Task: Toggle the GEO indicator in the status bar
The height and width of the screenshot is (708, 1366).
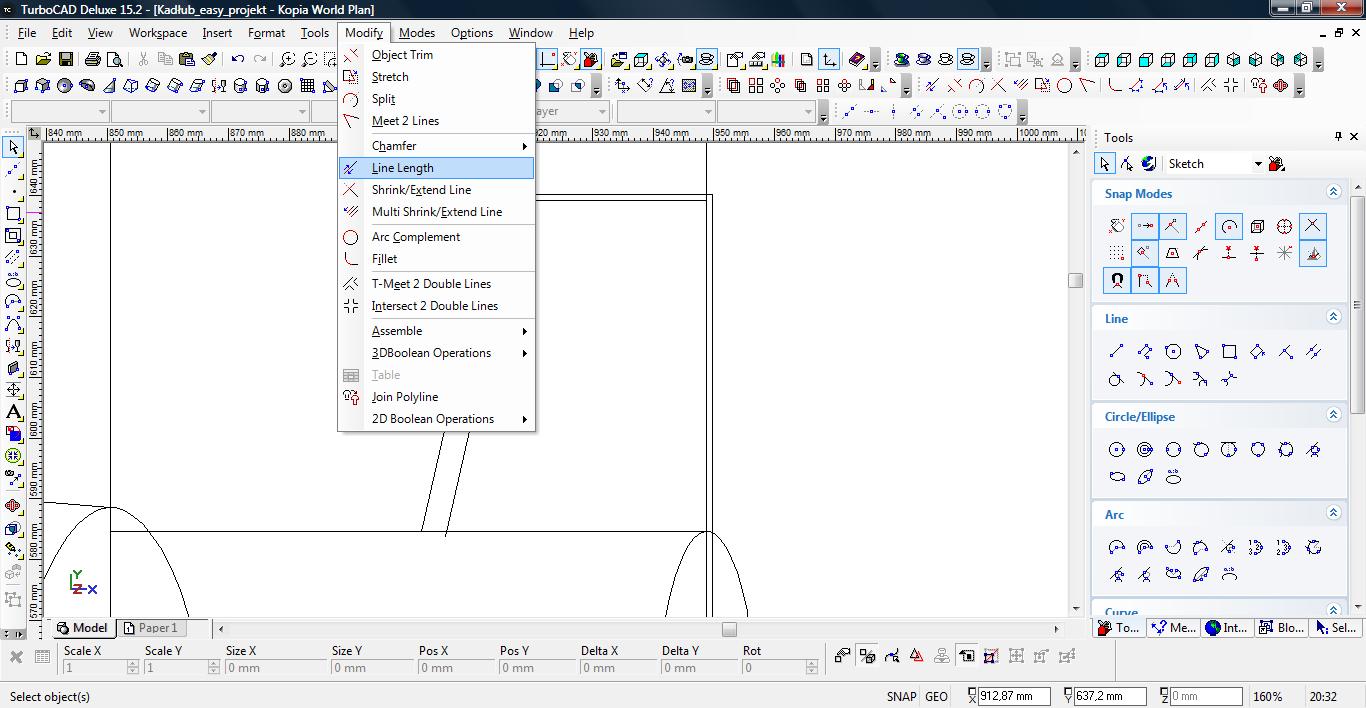Action: [936, 696]
